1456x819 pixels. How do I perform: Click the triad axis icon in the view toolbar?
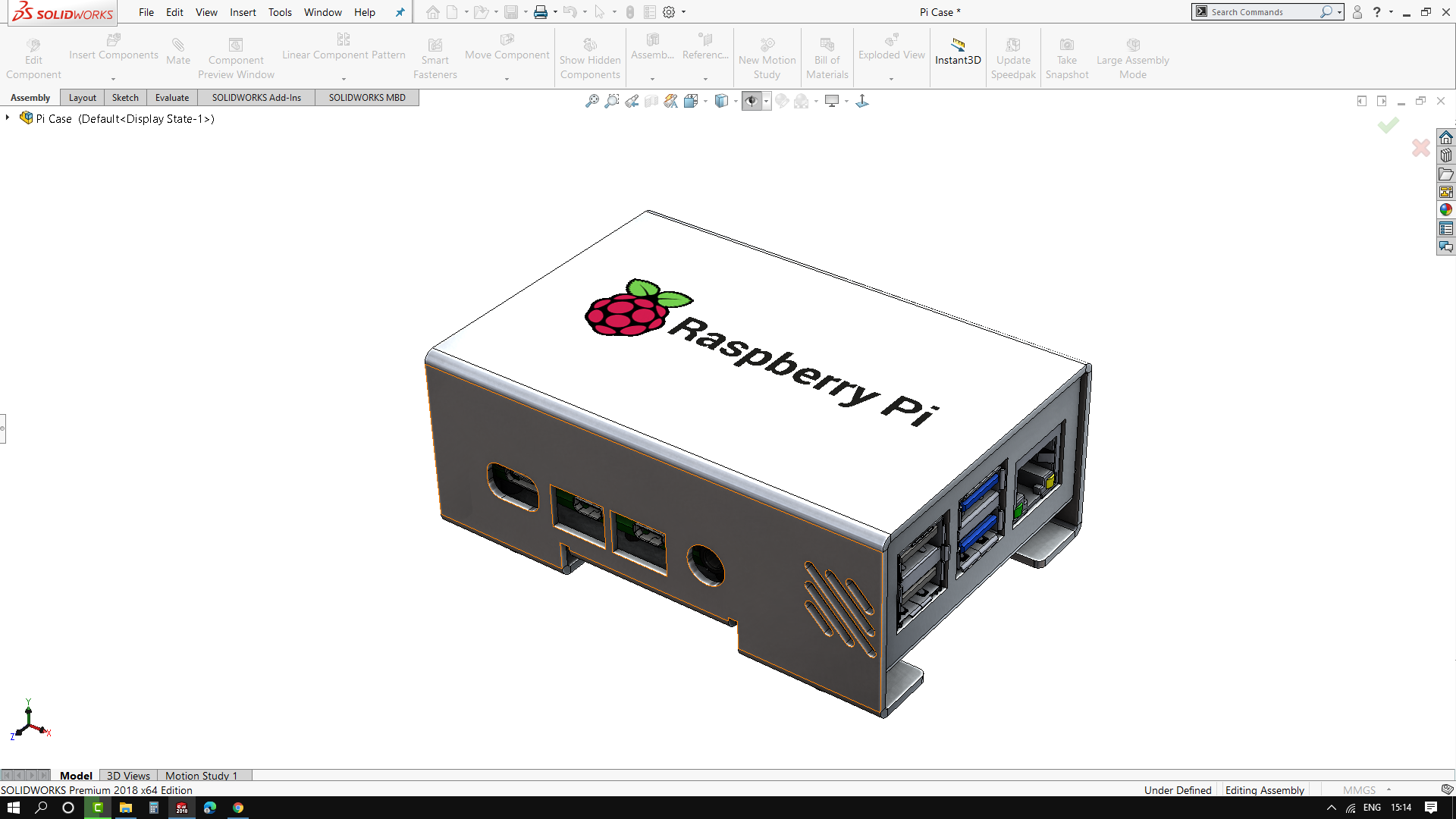tap(862, 101)
